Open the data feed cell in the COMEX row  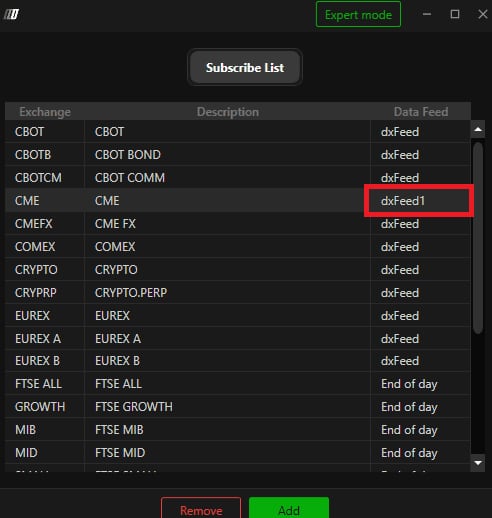click(421, 247)
